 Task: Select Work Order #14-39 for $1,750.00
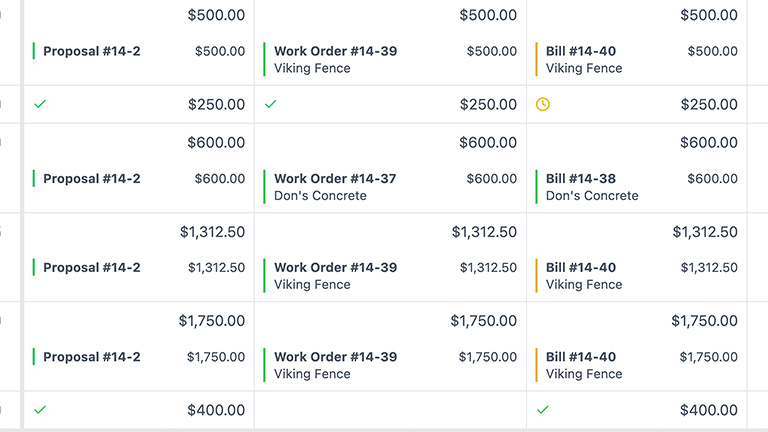335,357
